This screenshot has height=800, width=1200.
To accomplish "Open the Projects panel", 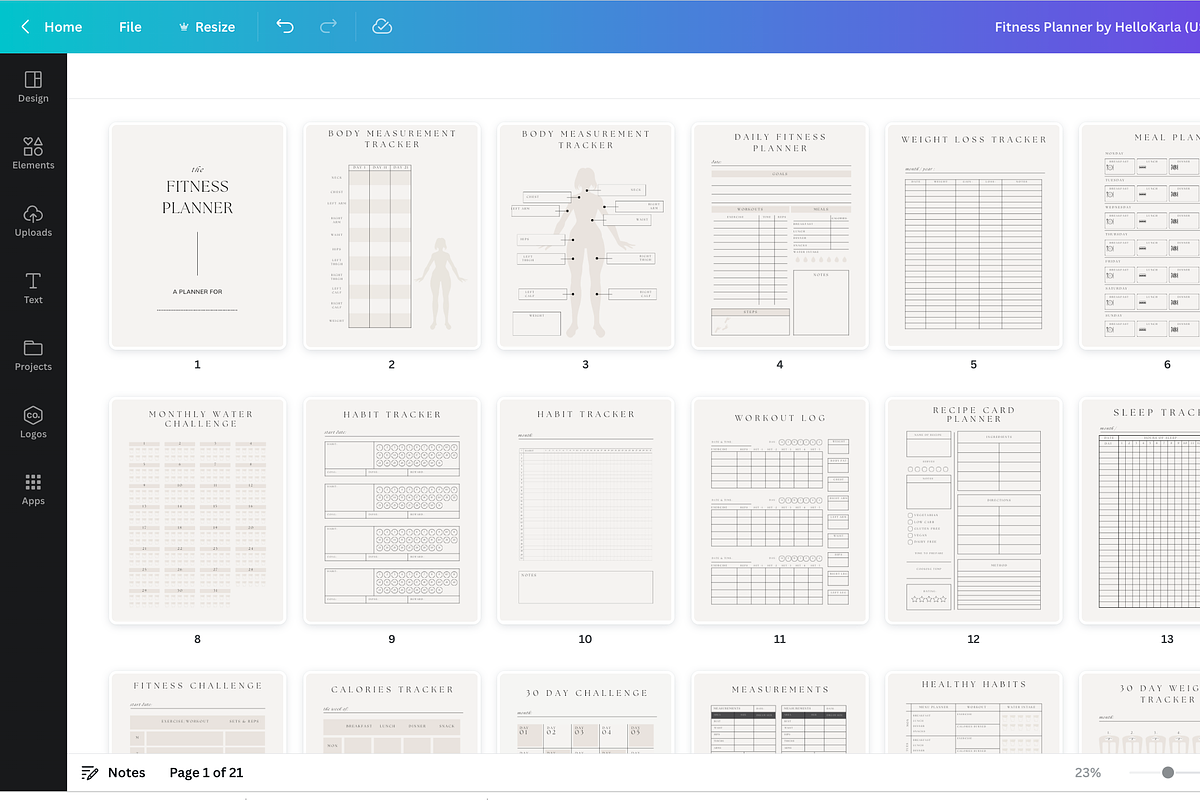I will tap(33, 355).
